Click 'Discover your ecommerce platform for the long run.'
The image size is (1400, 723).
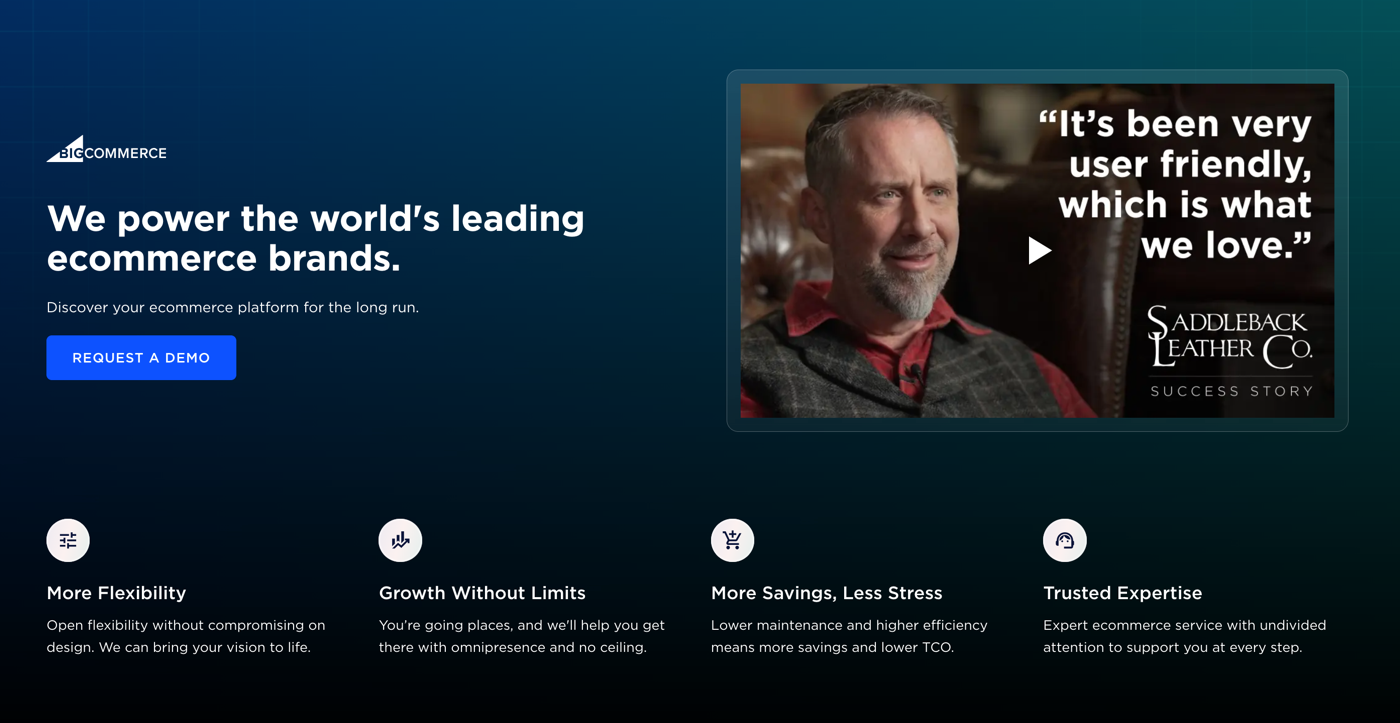tap(233, 307)
